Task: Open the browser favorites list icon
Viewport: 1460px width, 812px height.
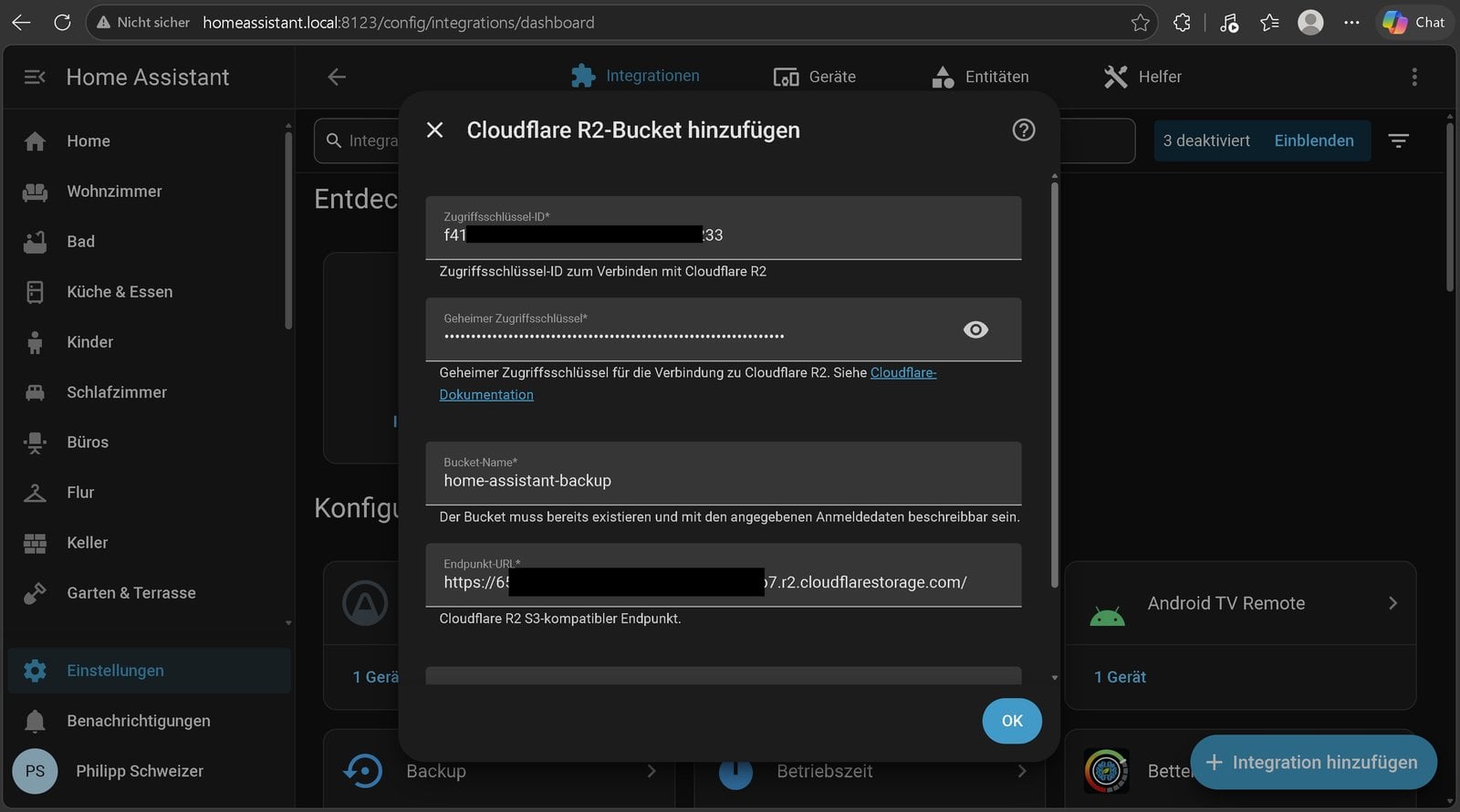Action: (1269, 23)
